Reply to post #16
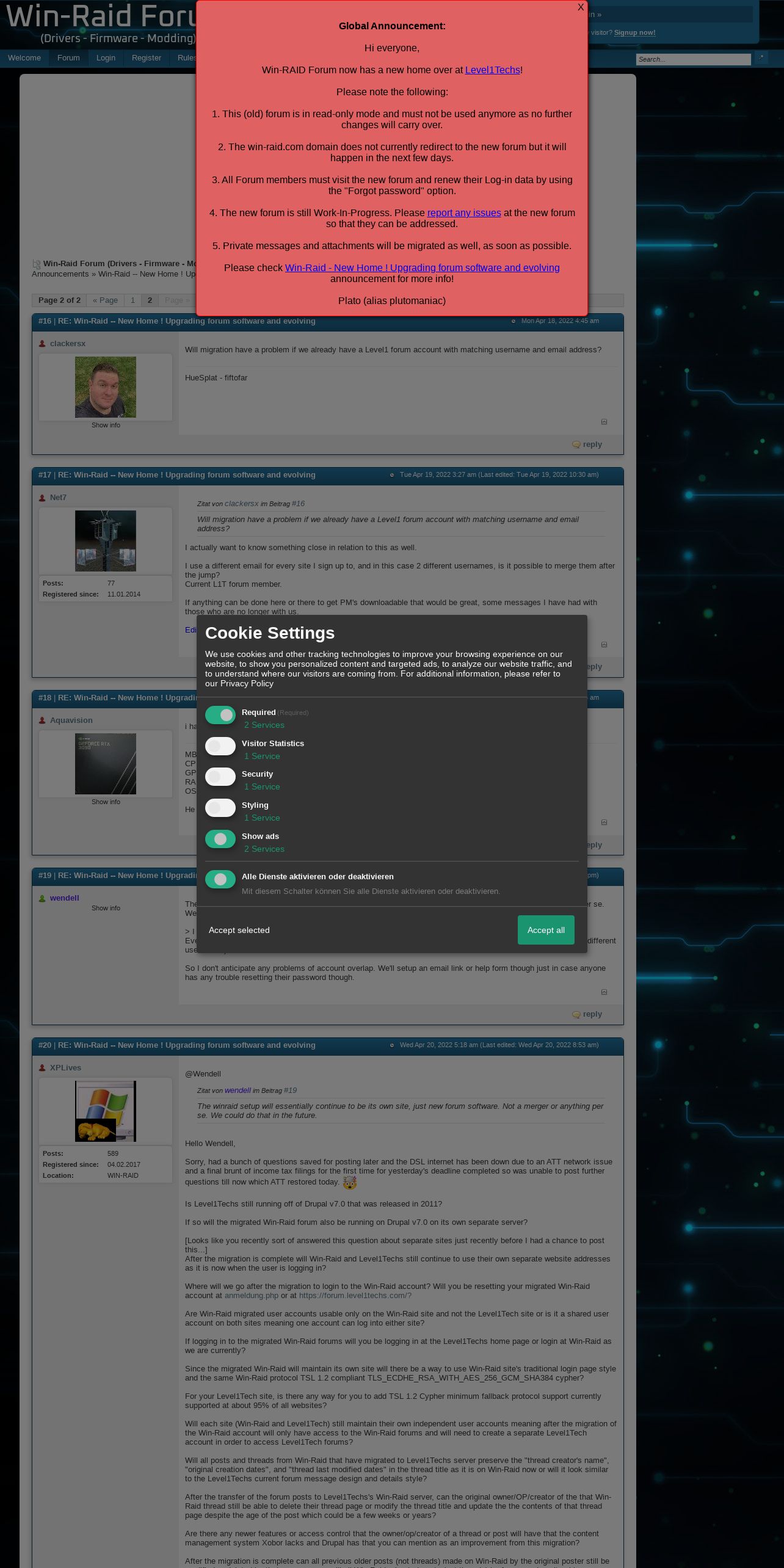The width and height of the screenshot is (784, 1568). [587, 445]
